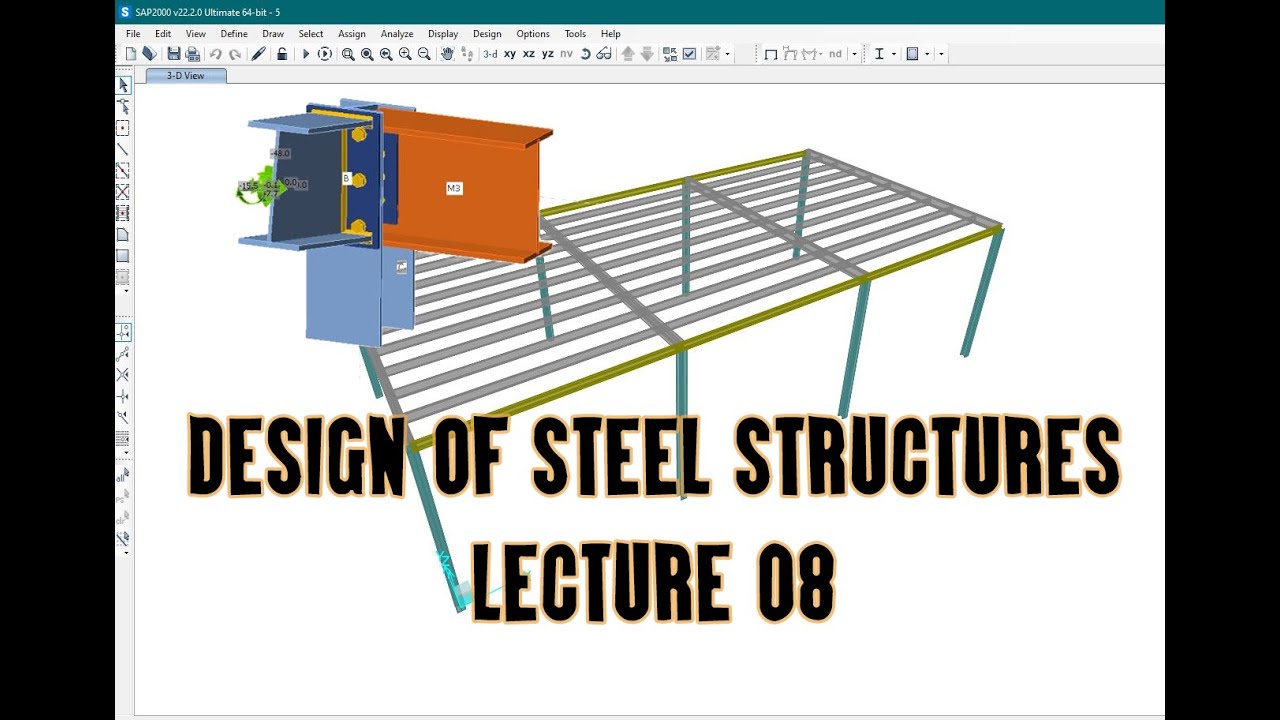The image size is (1280, 720).
Task: Select the Quick Draw Braces X tool
Action: tap(123, 191)
